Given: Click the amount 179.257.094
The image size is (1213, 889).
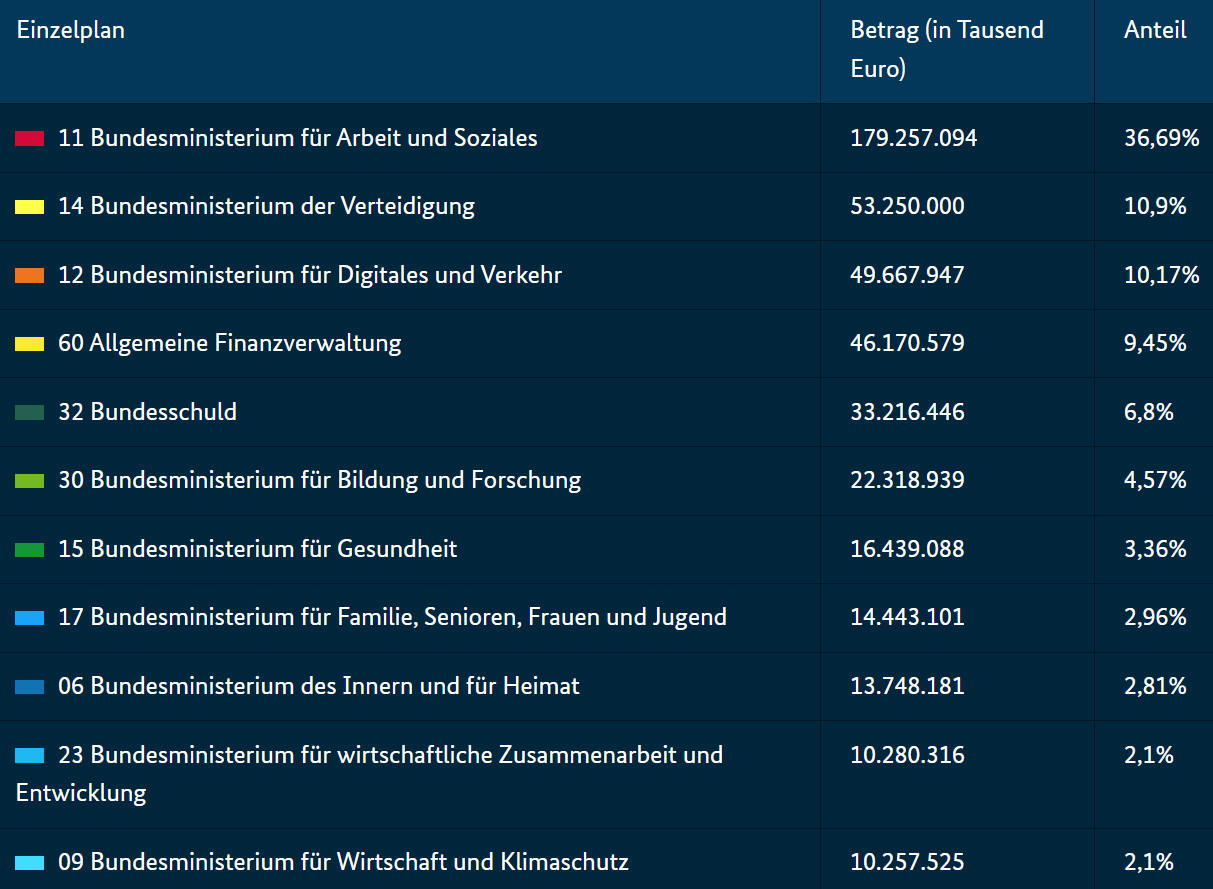Looking at the screenshot, I should [x=914, y=138].
